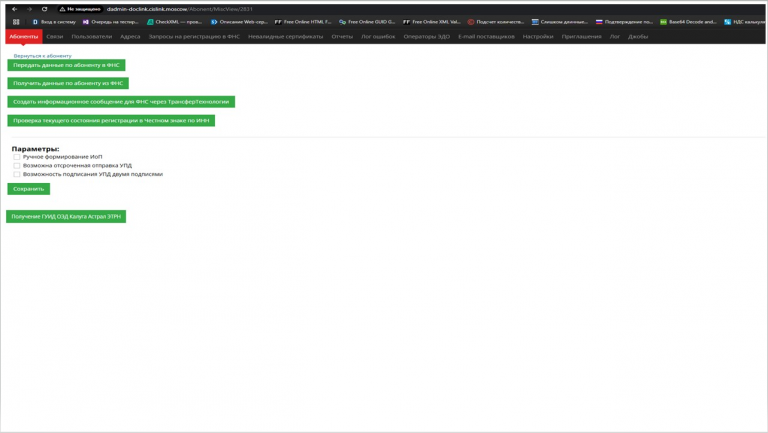Image resolution: width=768 pixels, height=433 pixels.
Task: Open 'Free Online HTML F...' bookmark
Action: (x=303, y=22)
